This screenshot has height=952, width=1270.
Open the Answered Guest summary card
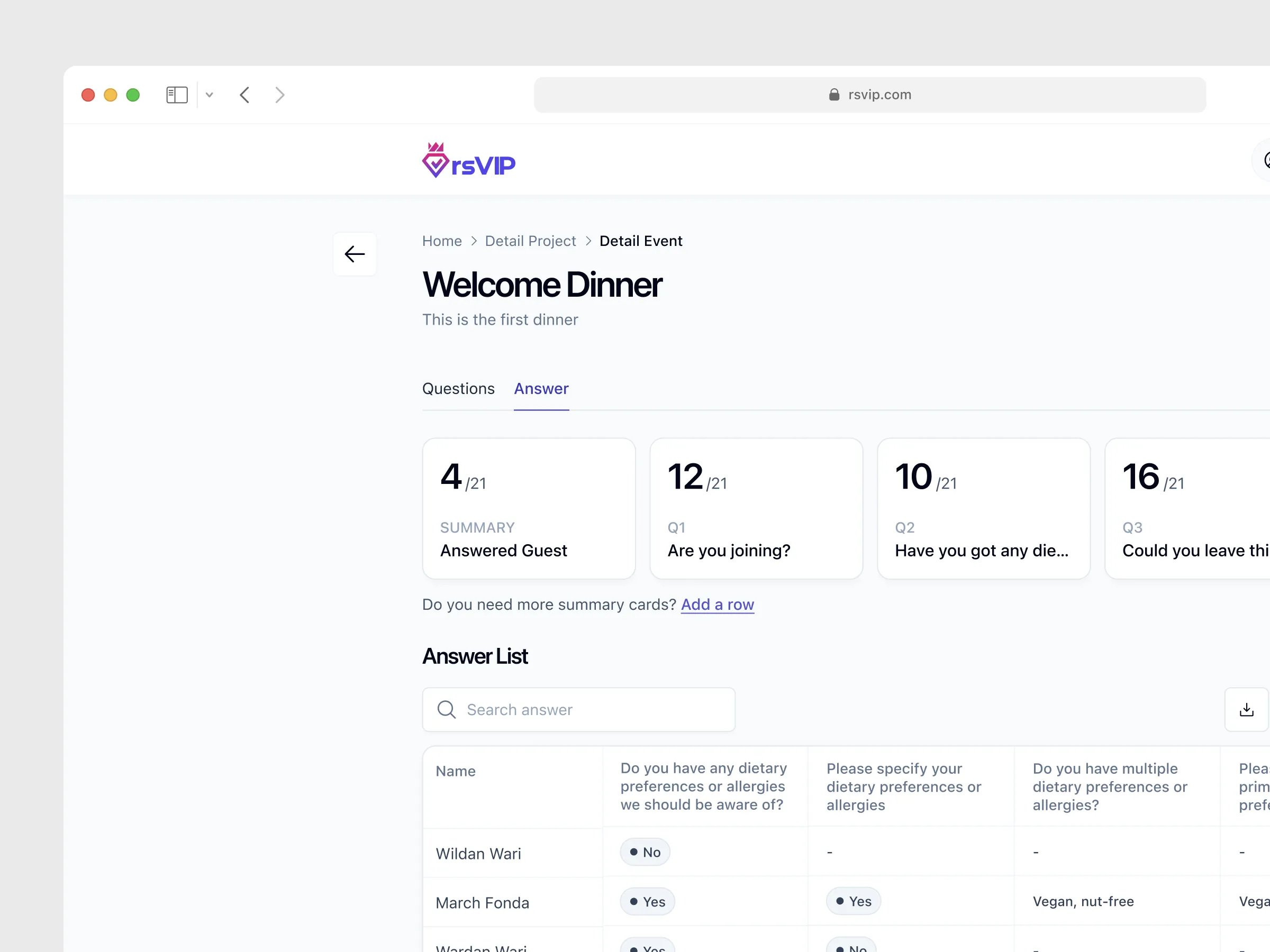pyautogui.click(x=528, y=508)
